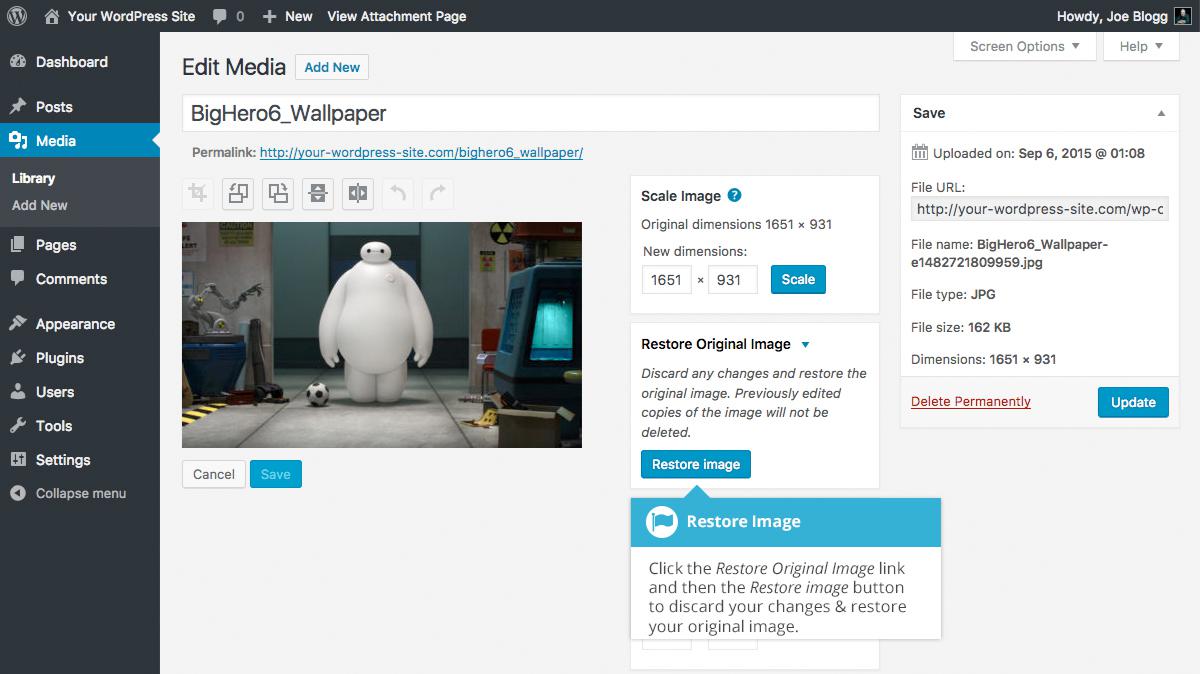The width and height of the screenshot is (1200, 674).
Task: Click the Appearance paintbrush icon
Action: point(18,324)
